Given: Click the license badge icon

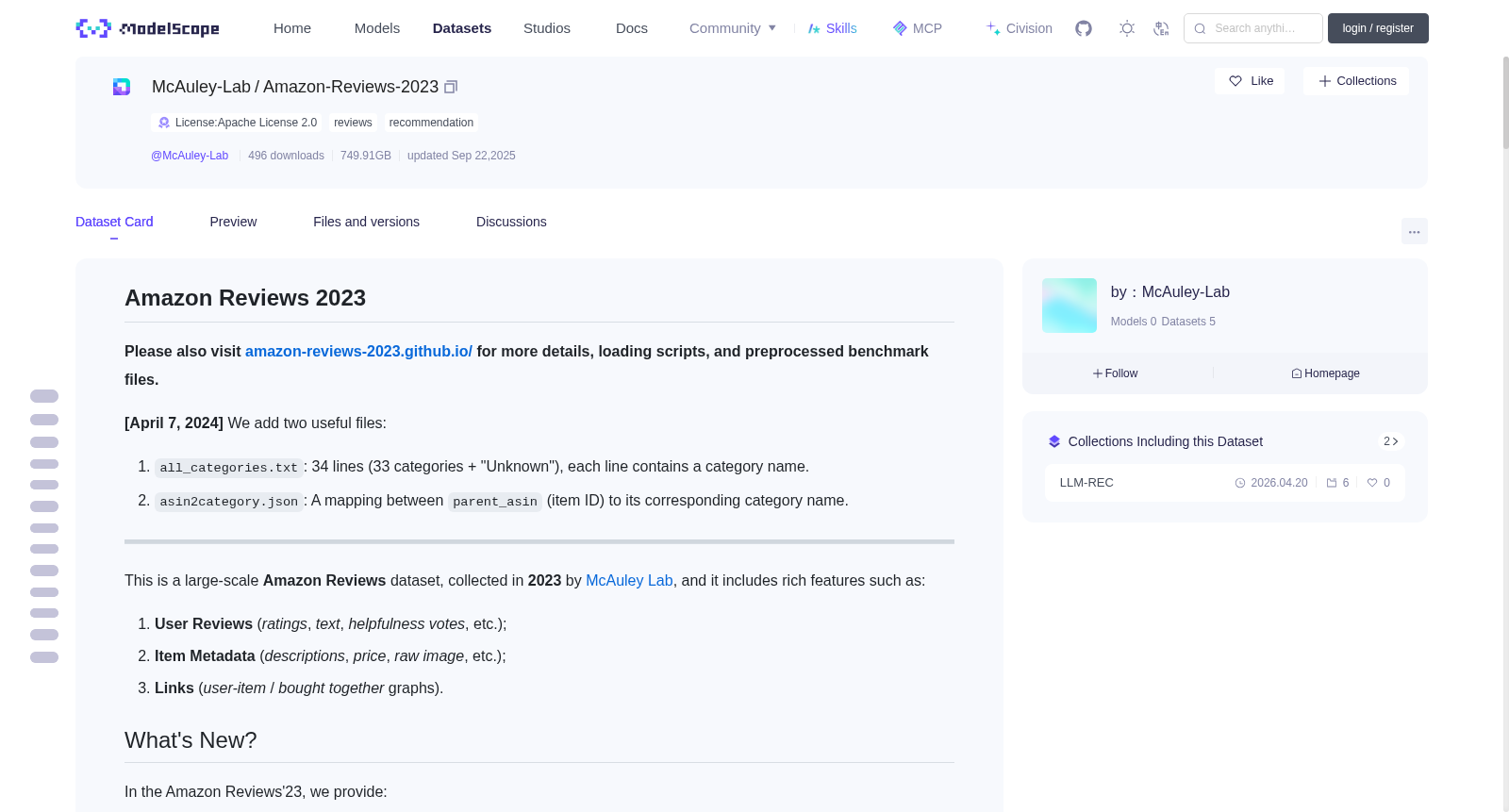Looking at the screenshot, I should (164, 123).
